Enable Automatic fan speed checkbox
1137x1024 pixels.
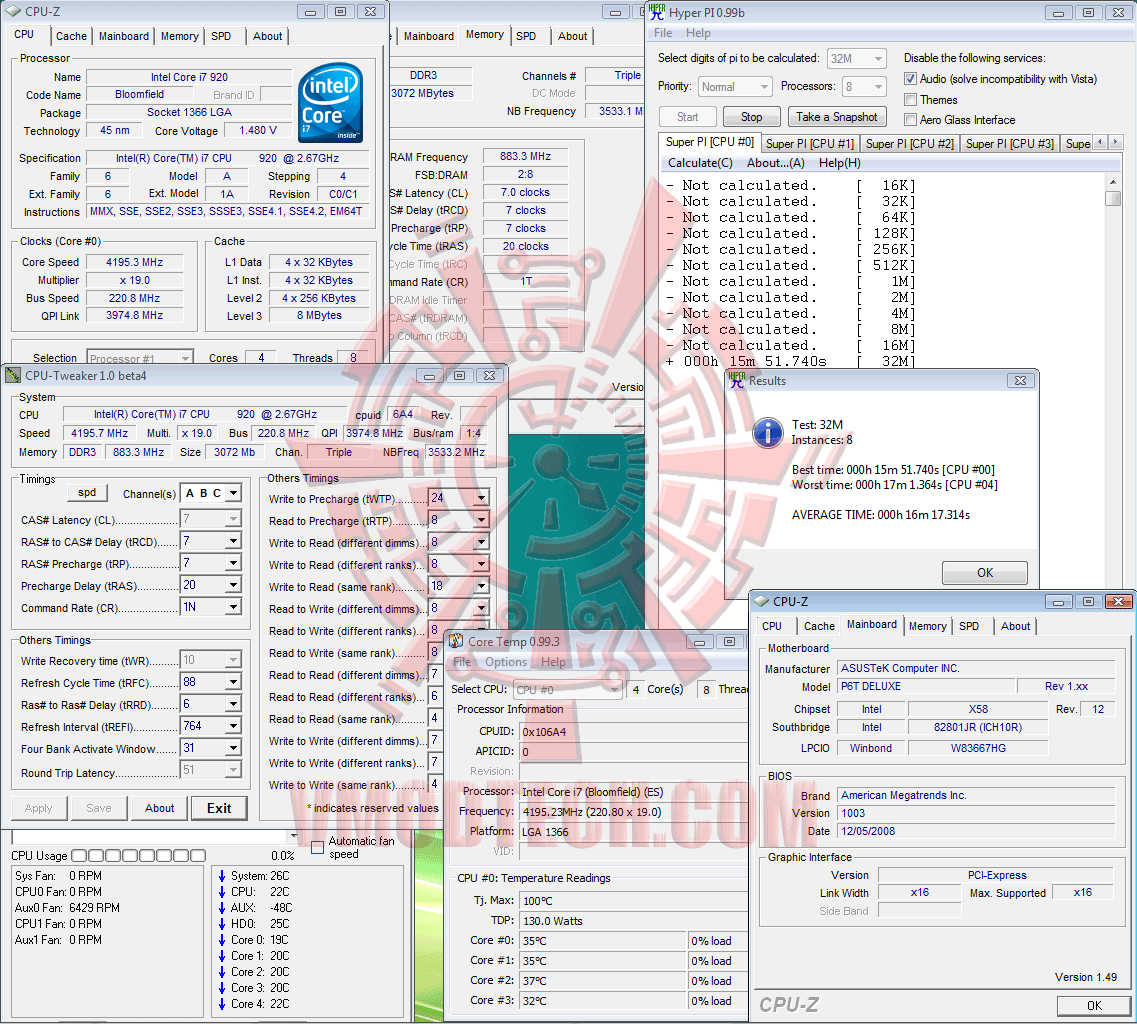click(x=317, y=847)
